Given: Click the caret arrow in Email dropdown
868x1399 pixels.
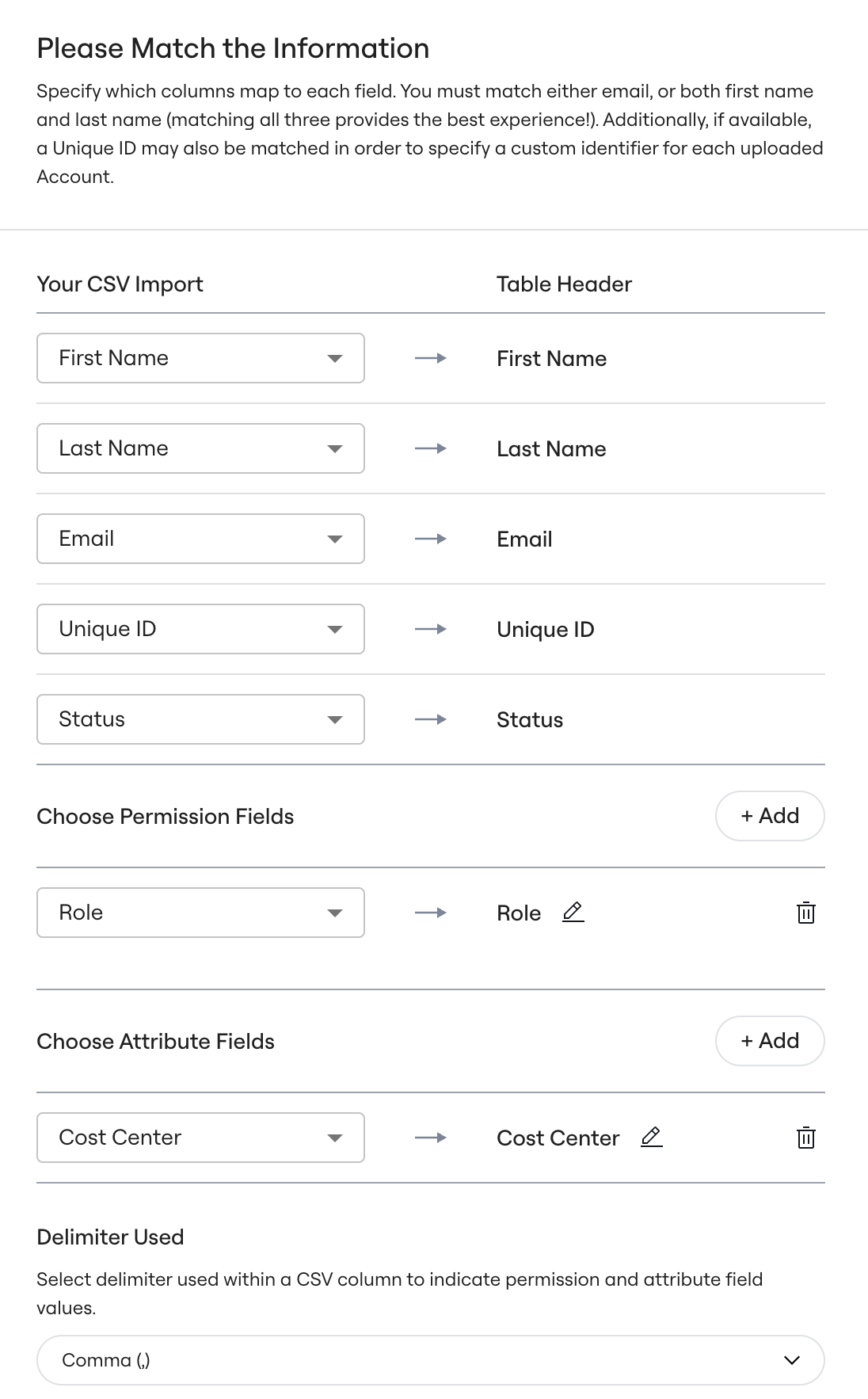Looking at the screenshot, I should click(335, 539).
